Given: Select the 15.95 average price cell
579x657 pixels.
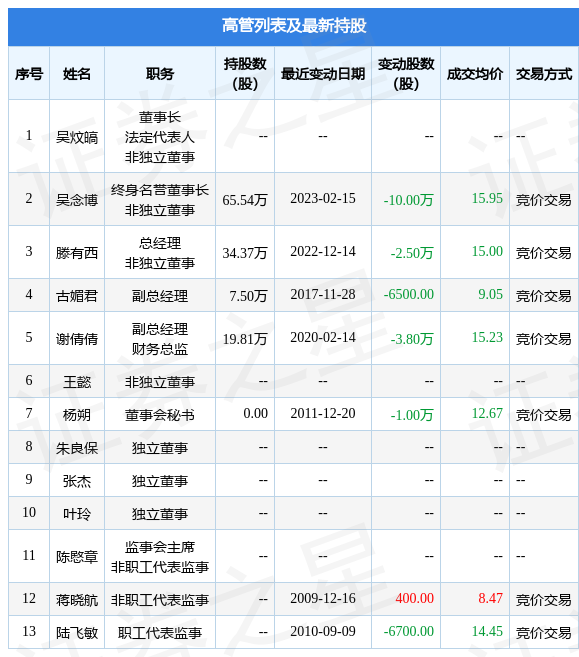Looking at the screenshot, I should click(487, 198).
